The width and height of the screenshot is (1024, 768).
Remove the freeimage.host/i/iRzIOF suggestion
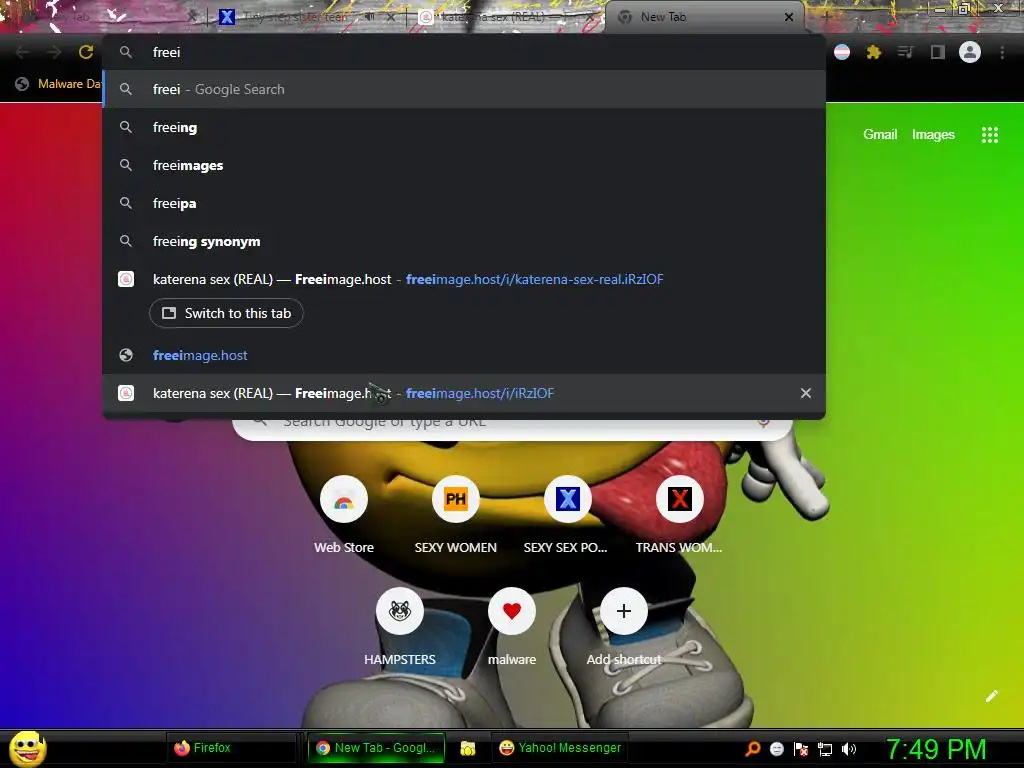coord(806,393)
